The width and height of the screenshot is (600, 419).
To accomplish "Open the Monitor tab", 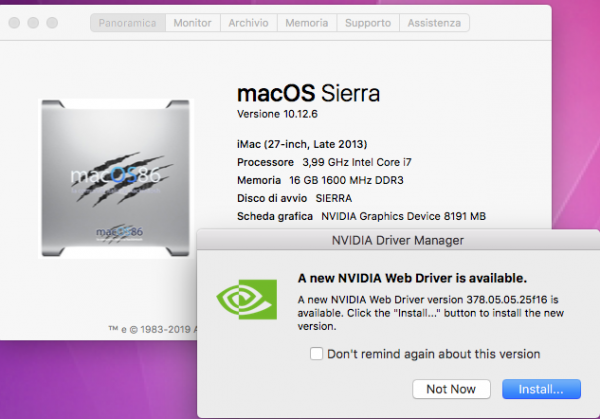I will [192, 23].
